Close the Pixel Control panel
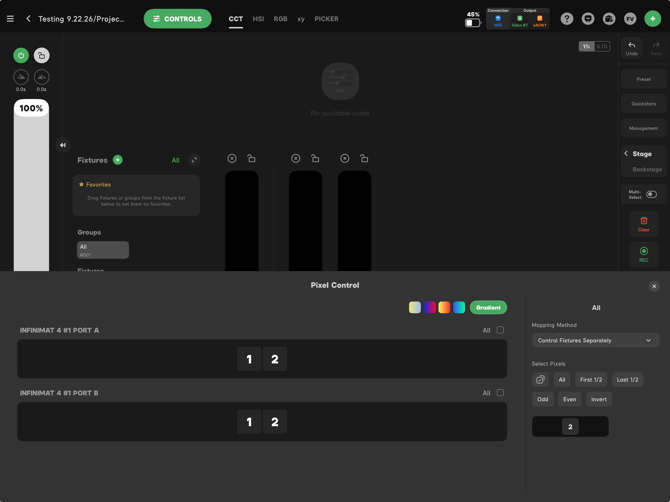The width and height of the screenshot is (670, 502). pos(654,286)
